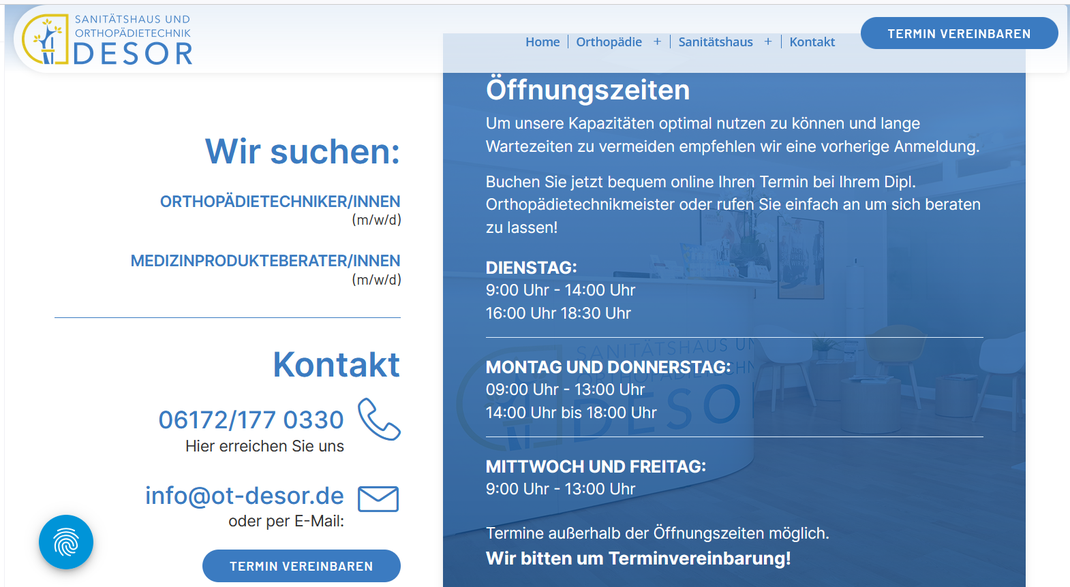The width and height of the screenshot is (1070, 587).
Task: Open the Kontakt navigation link
Action: coord(812,42)
